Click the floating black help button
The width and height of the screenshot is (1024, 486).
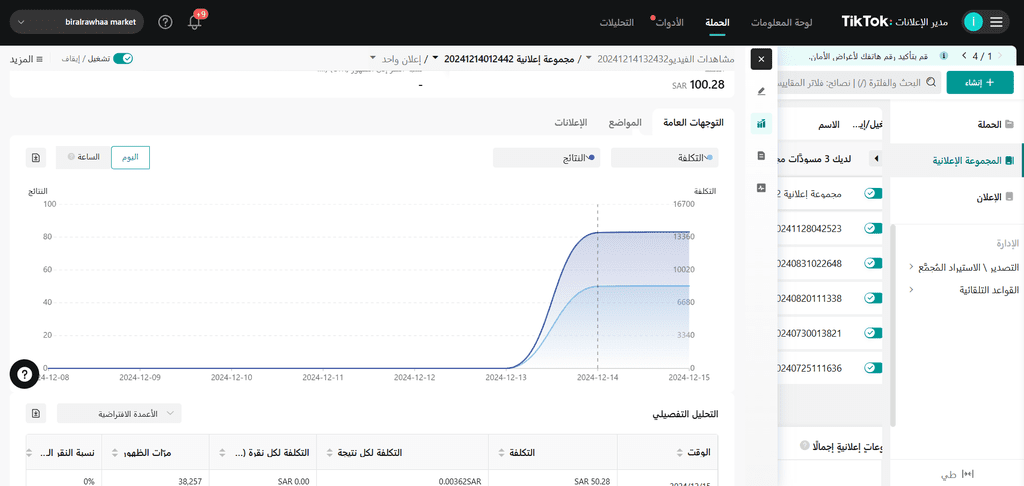click(25, 374)
